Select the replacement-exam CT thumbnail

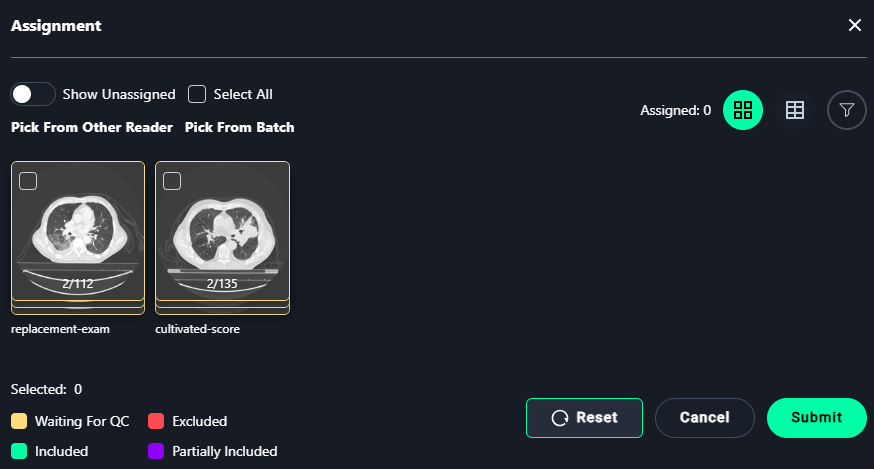(78, 237)
